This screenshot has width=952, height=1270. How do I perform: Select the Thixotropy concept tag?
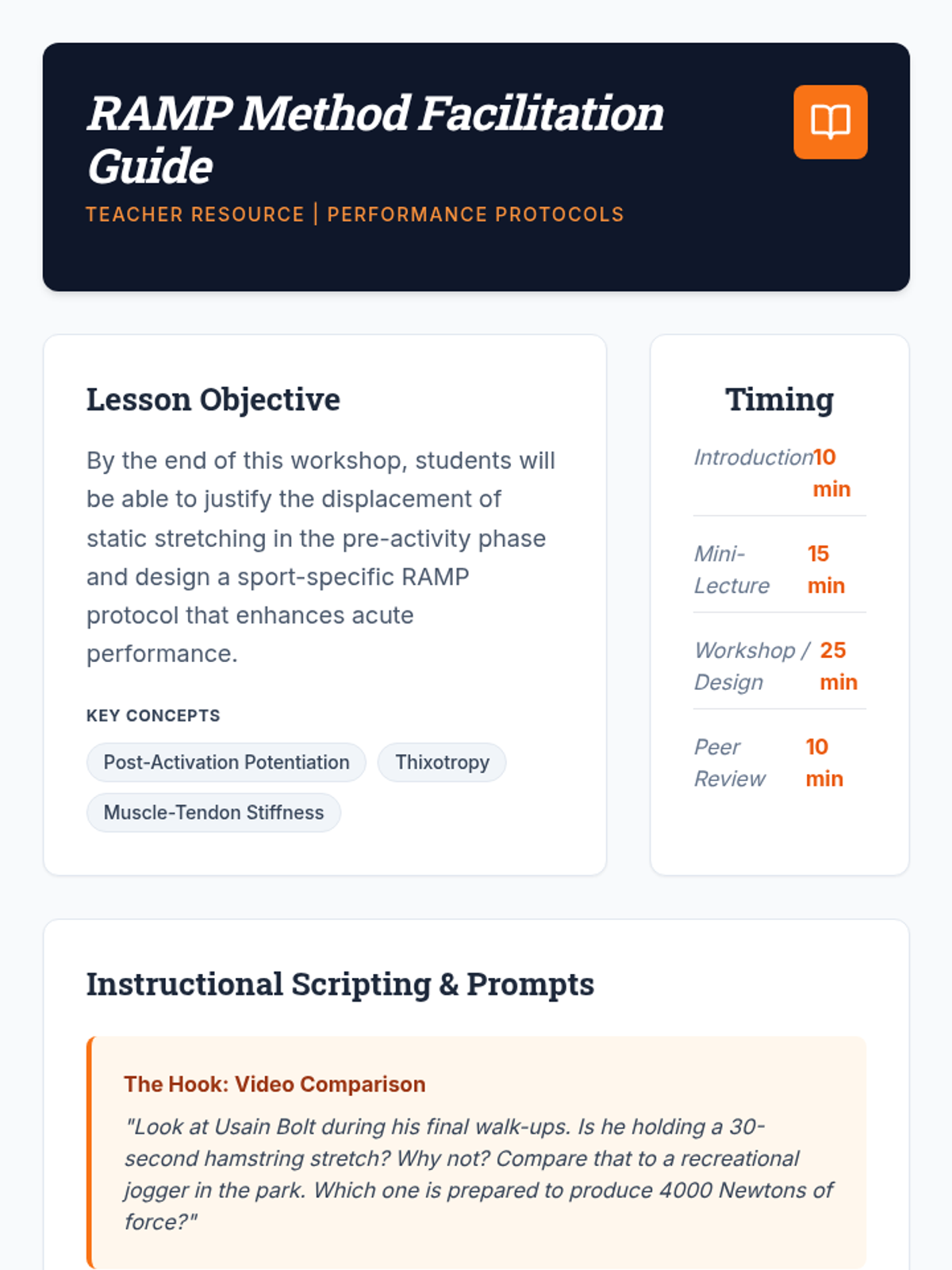[442, 762]
